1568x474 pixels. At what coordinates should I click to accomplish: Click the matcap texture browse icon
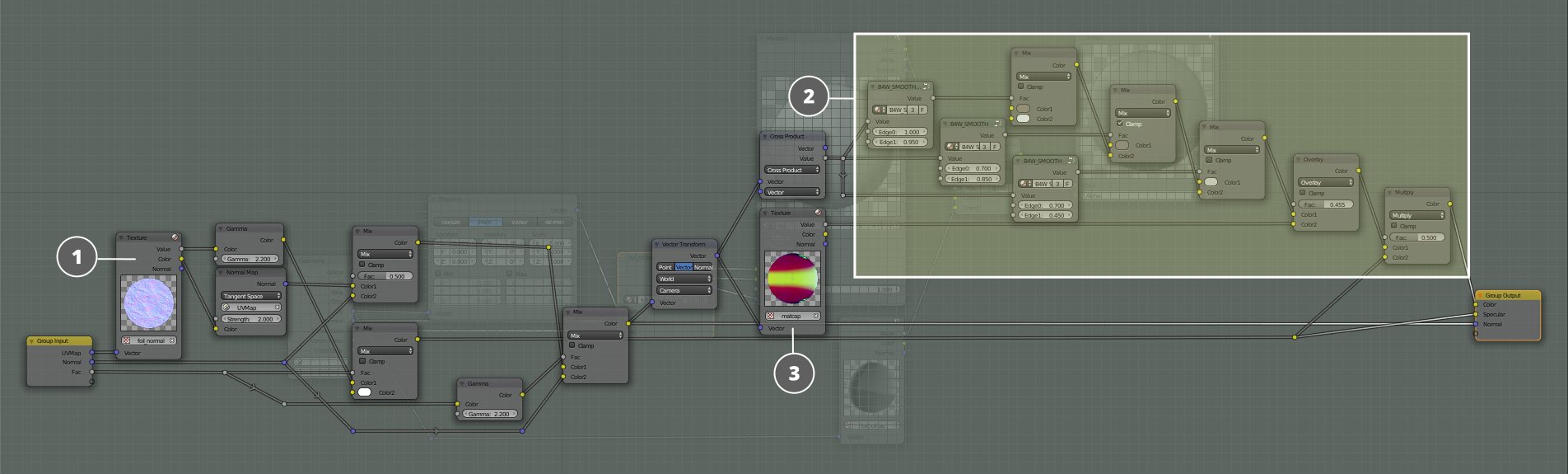pyautogui.click(x=770, y=316)
